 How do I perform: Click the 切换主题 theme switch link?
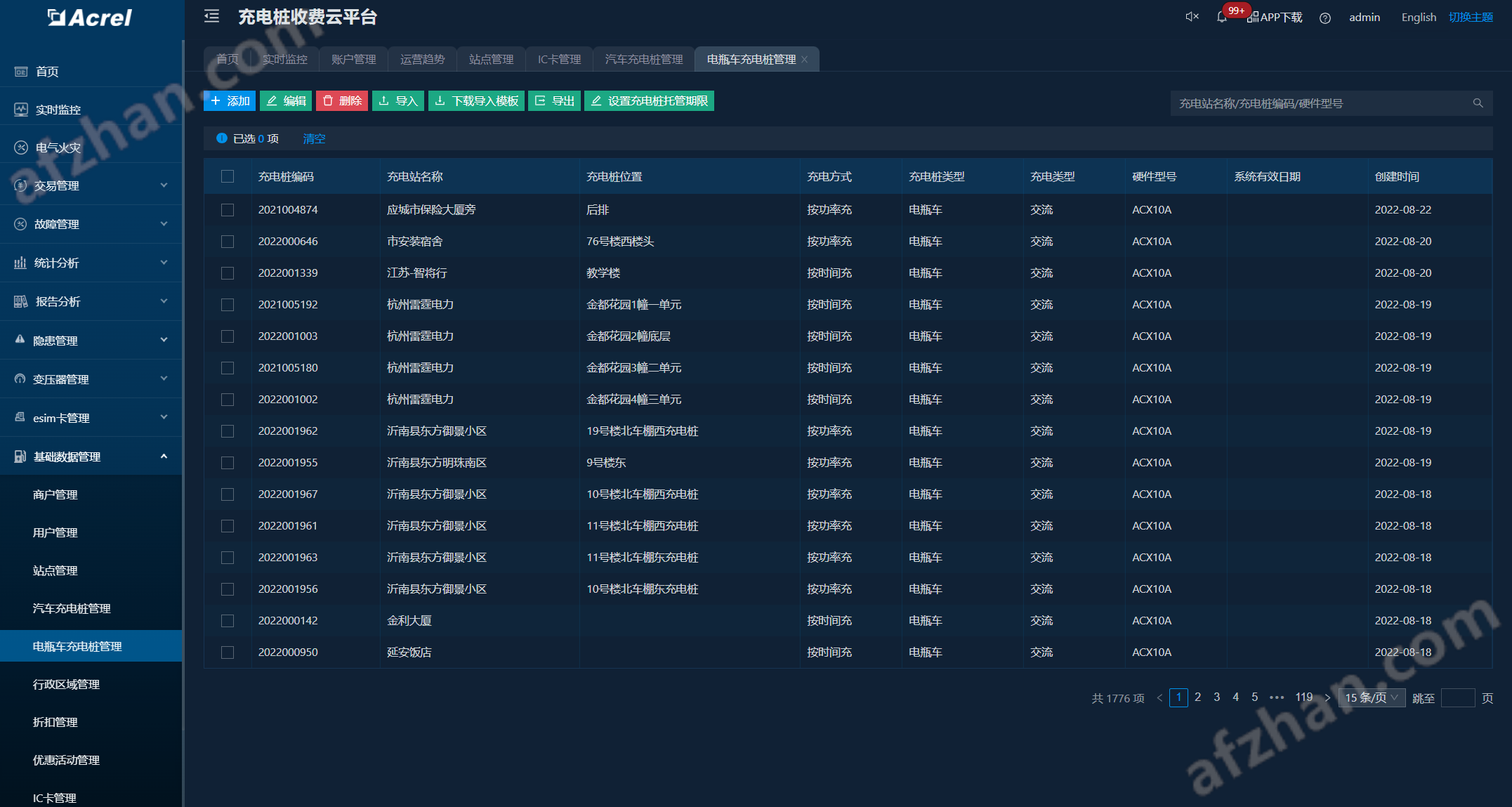[1471, 18]
